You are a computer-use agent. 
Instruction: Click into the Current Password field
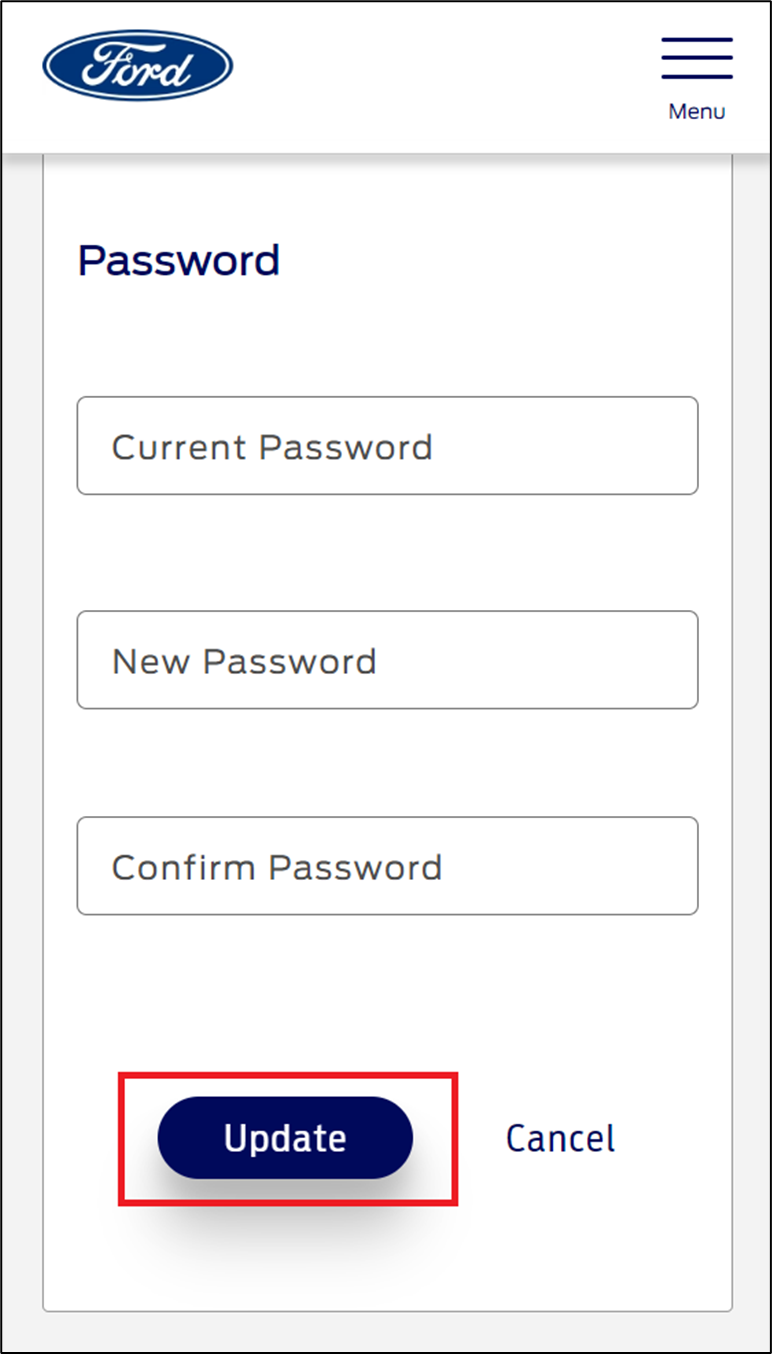pos(387,446)
